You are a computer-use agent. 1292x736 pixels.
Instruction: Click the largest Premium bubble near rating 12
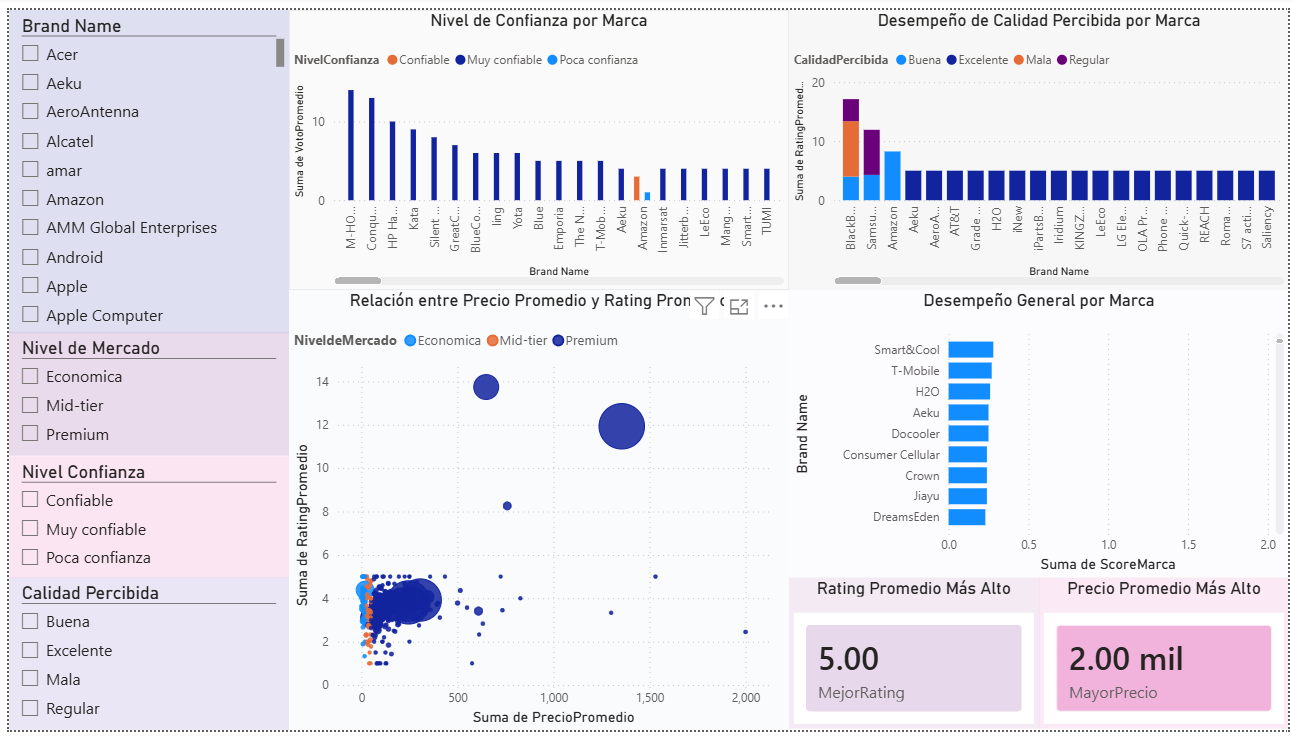click(621, 426)
